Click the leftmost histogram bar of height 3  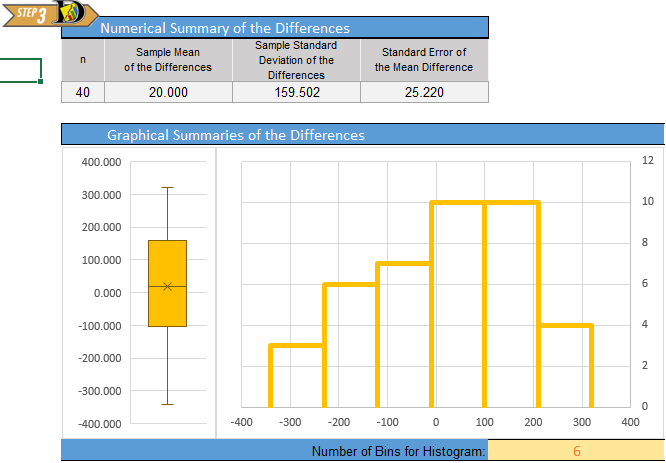296,376
